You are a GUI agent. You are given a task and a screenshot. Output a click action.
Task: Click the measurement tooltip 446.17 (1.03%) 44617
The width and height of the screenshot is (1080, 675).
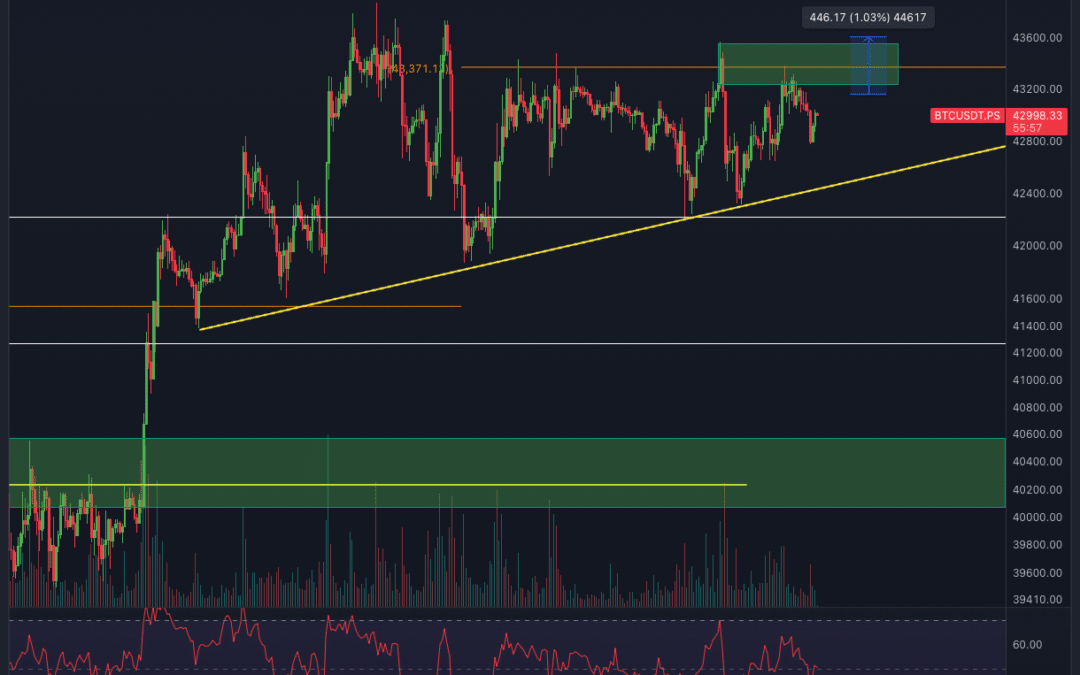[x=868, y=17]
